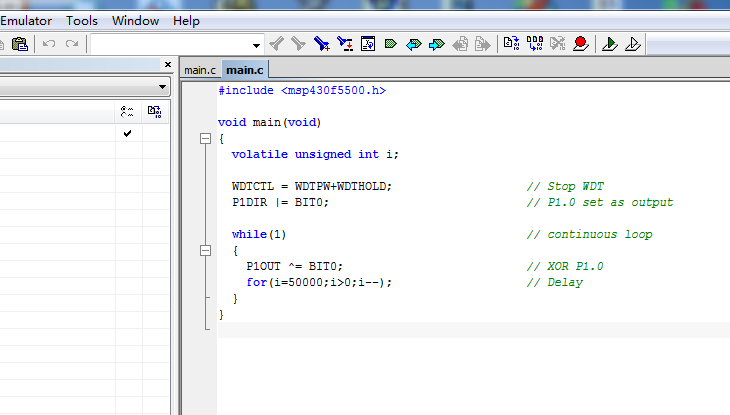Click the Download and Debug icon
The height and width of the screenshot is (415, 730).
(x=609, y=44)
